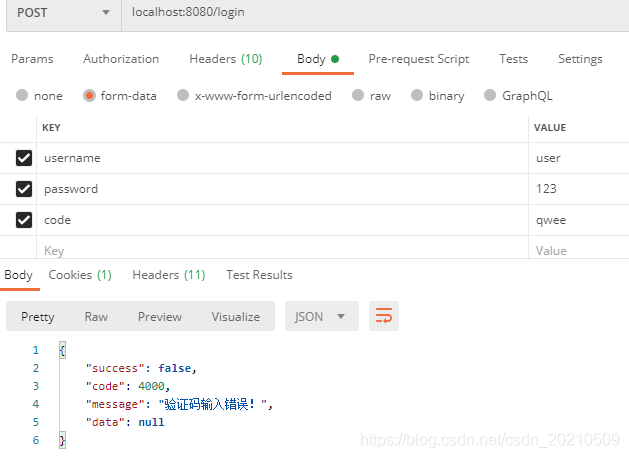Click the code key cell
Screen dimensions: 629x458
tap(282, 220)
